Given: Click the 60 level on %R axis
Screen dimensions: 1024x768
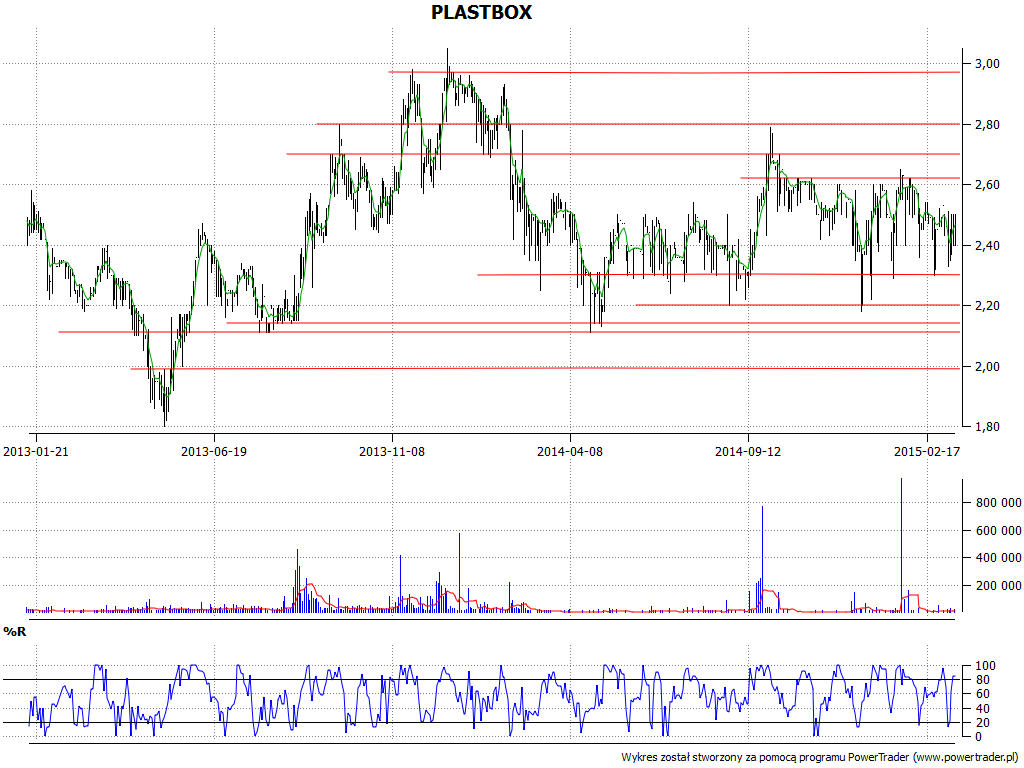Looking at the screenshot, I should click(x=982, y=694).
